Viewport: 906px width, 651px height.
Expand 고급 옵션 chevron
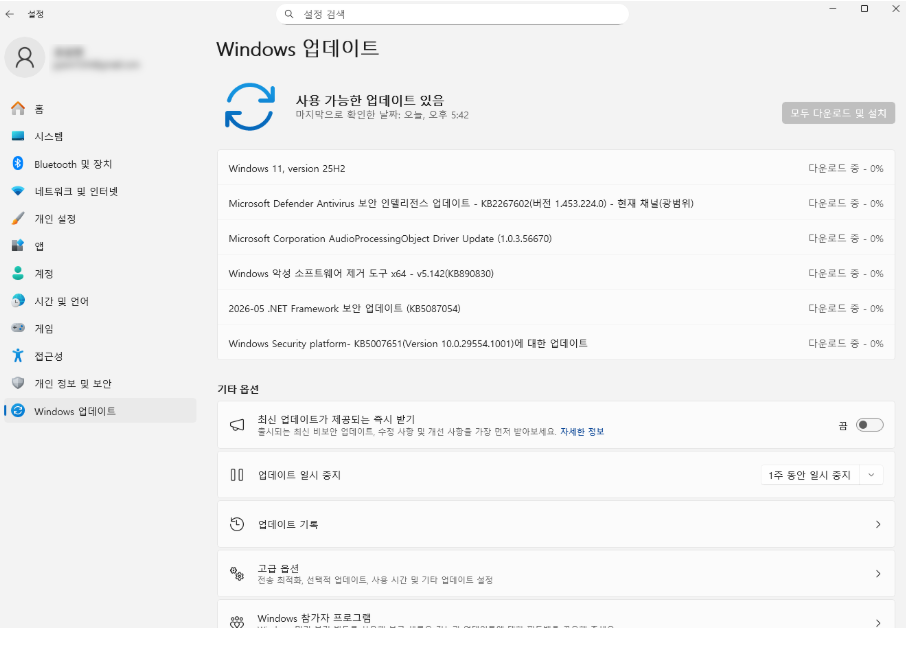tap(878, 574)
